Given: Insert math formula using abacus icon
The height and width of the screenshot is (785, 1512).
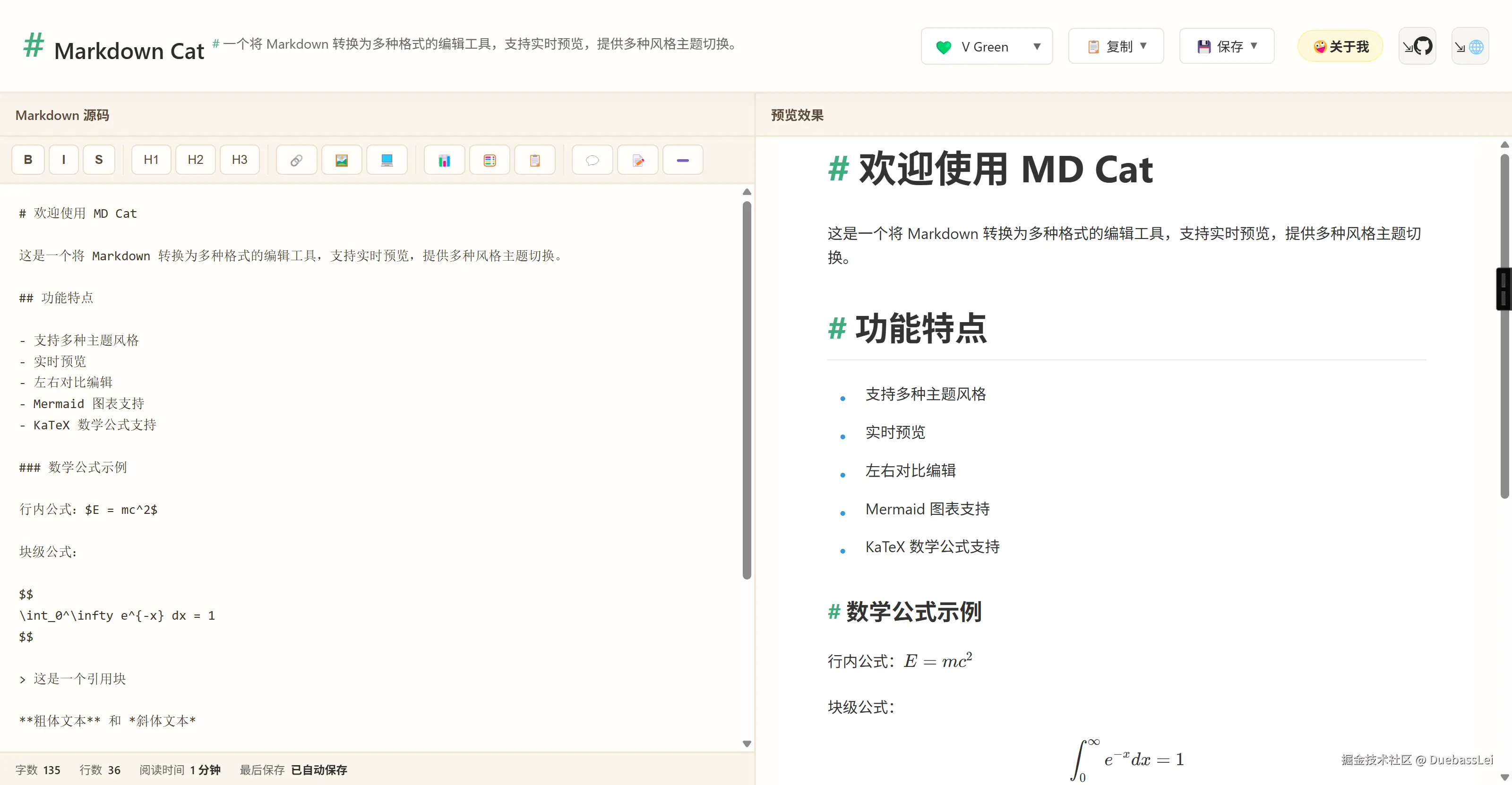Looking at the screenshot, I should 490,160.
